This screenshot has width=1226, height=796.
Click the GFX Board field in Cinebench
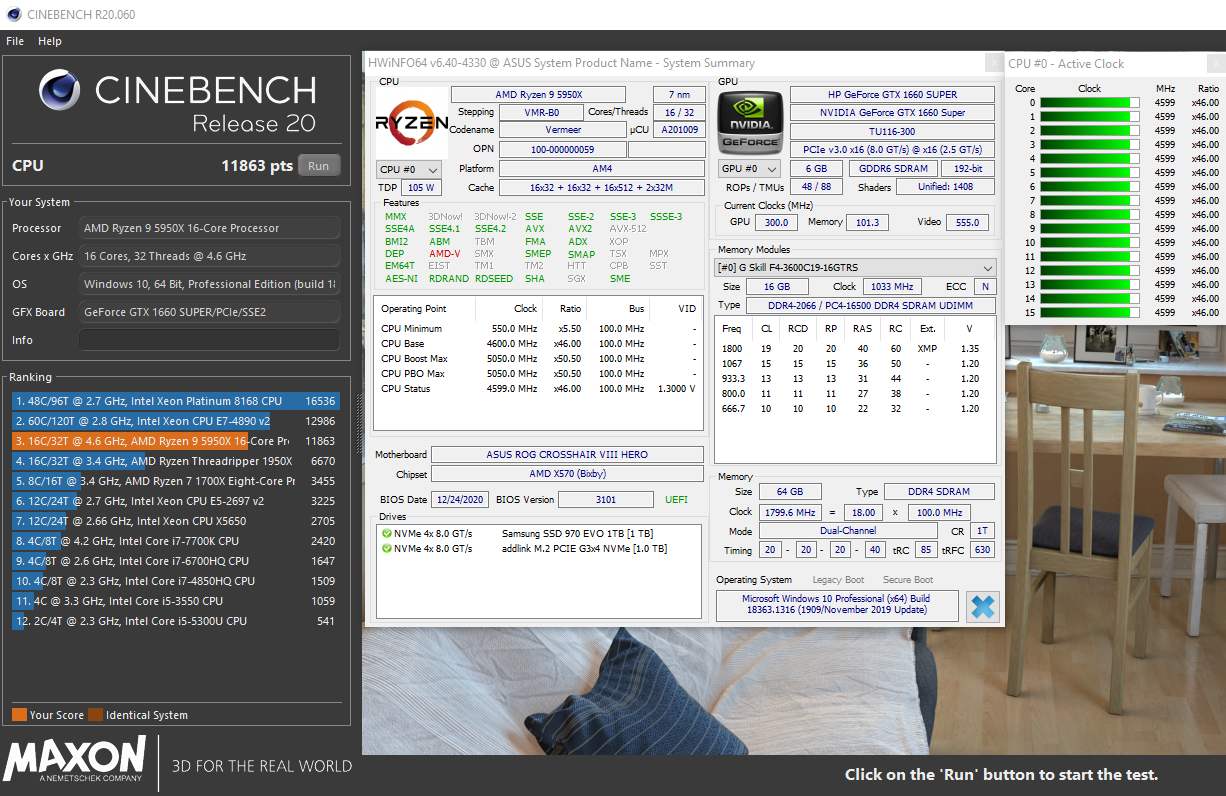[209, 312]
